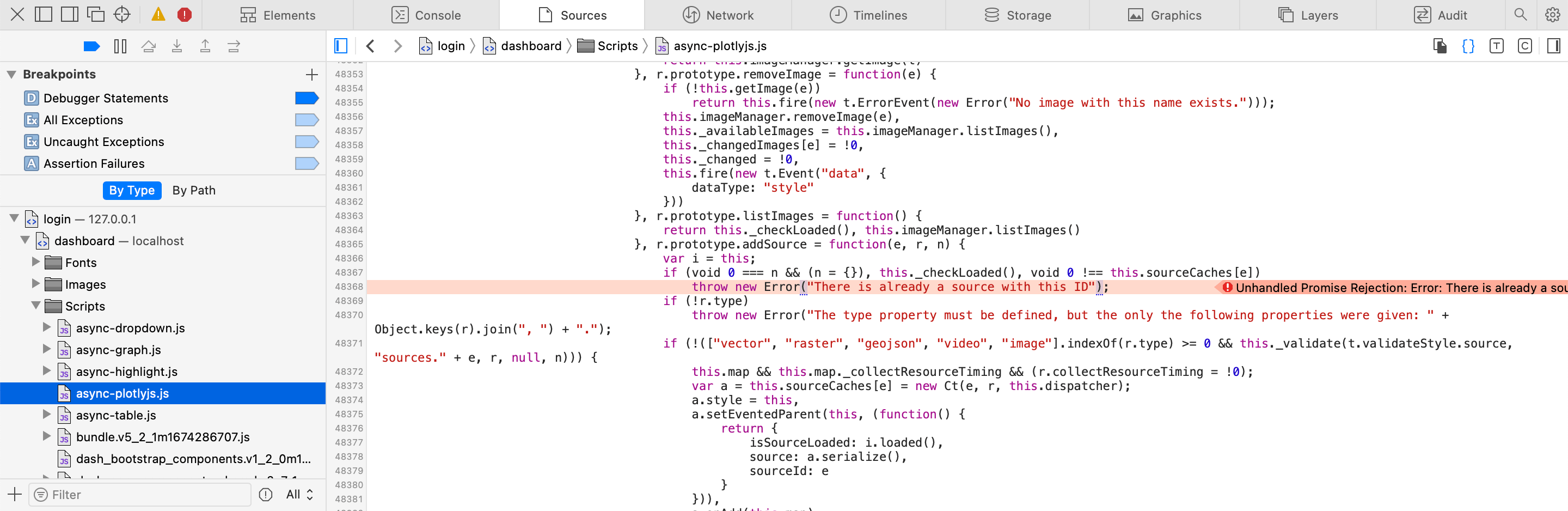The height and width of the screenshot is (511, 1568).
Task: Dock inspector to the left side
Action: (x=43, y=15)
